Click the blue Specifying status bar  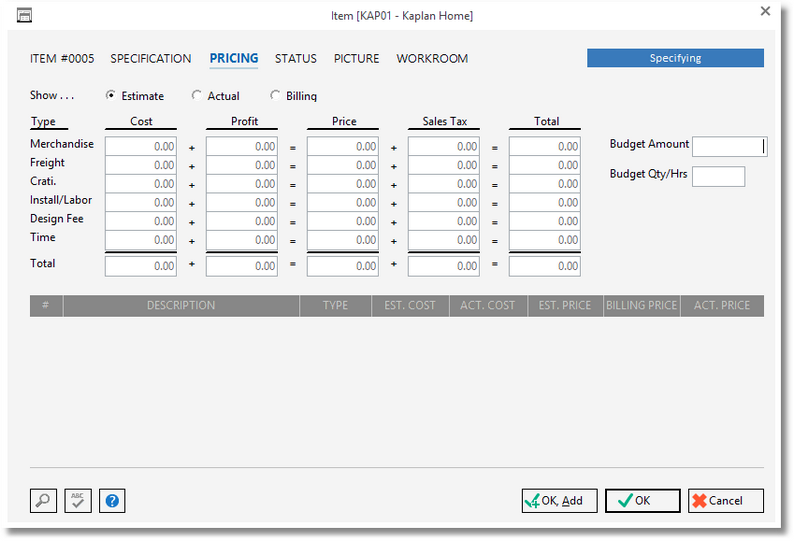[676, 58]
